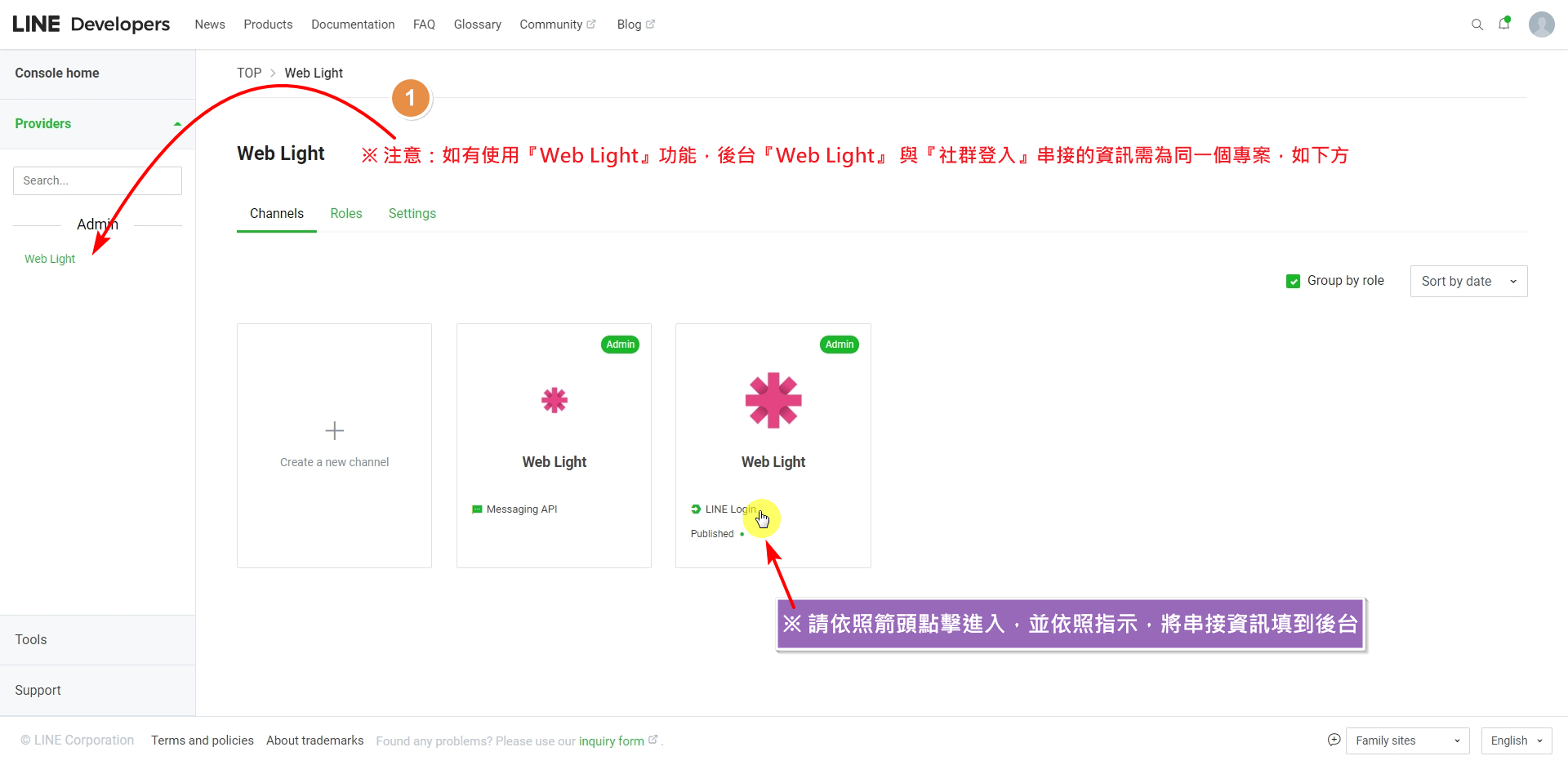Open the user profile avatar
Viewport: 1568px width, 765px height.
(x=1541, y=24)
